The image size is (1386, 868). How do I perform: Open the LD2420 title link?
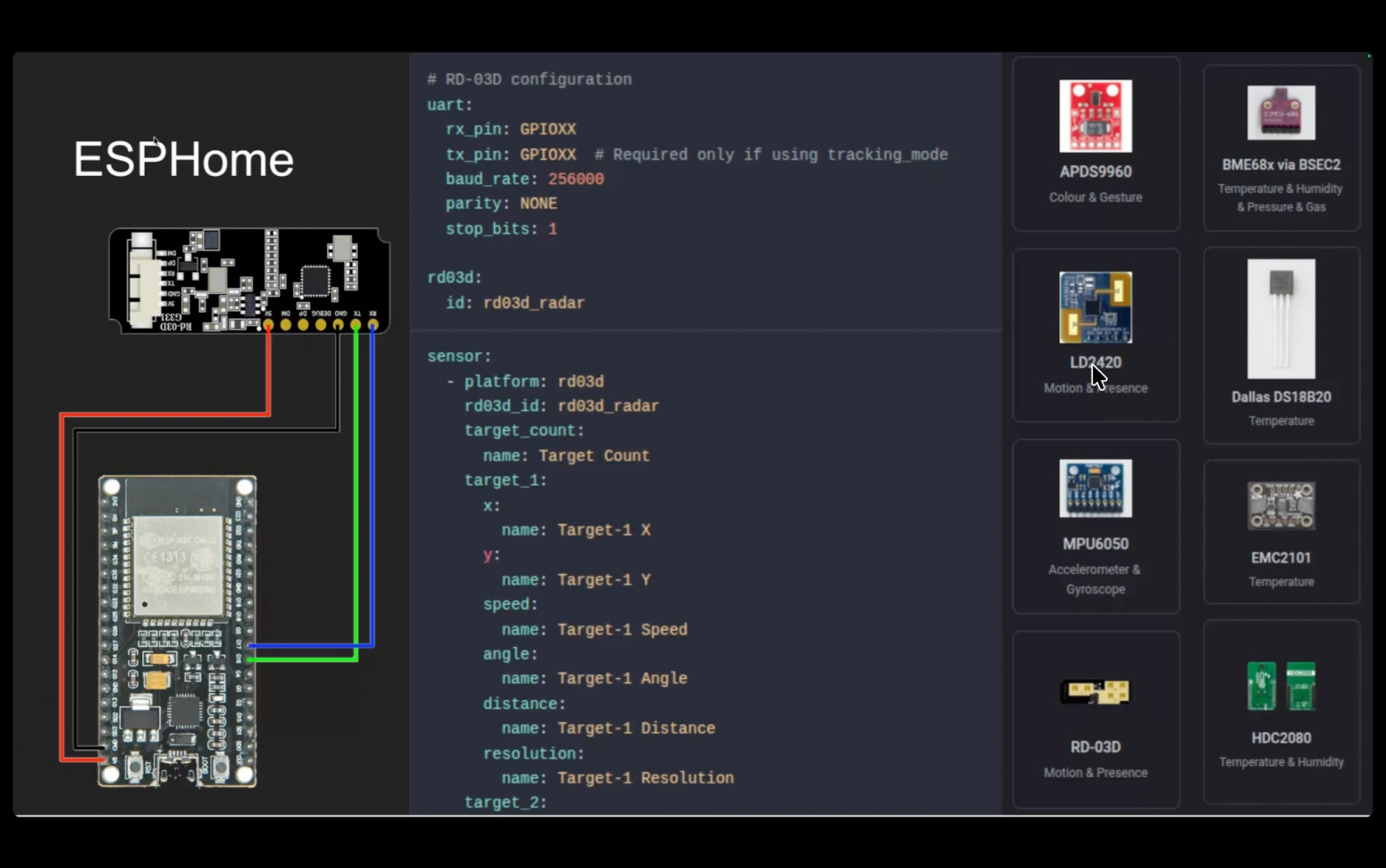[x=1095, y=362]
